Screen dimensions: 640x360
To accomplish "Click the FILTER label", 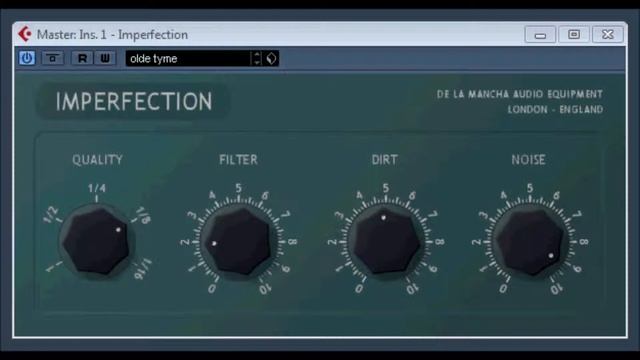I will [238, 160].
